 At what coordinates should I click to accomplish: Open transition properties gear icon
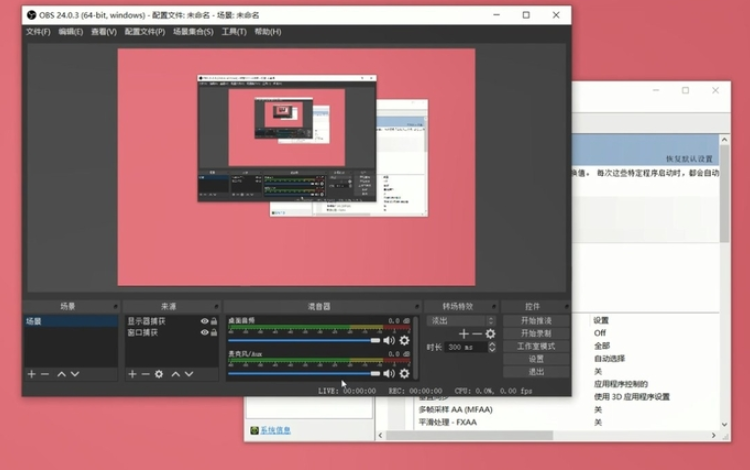tap(490, 334)
